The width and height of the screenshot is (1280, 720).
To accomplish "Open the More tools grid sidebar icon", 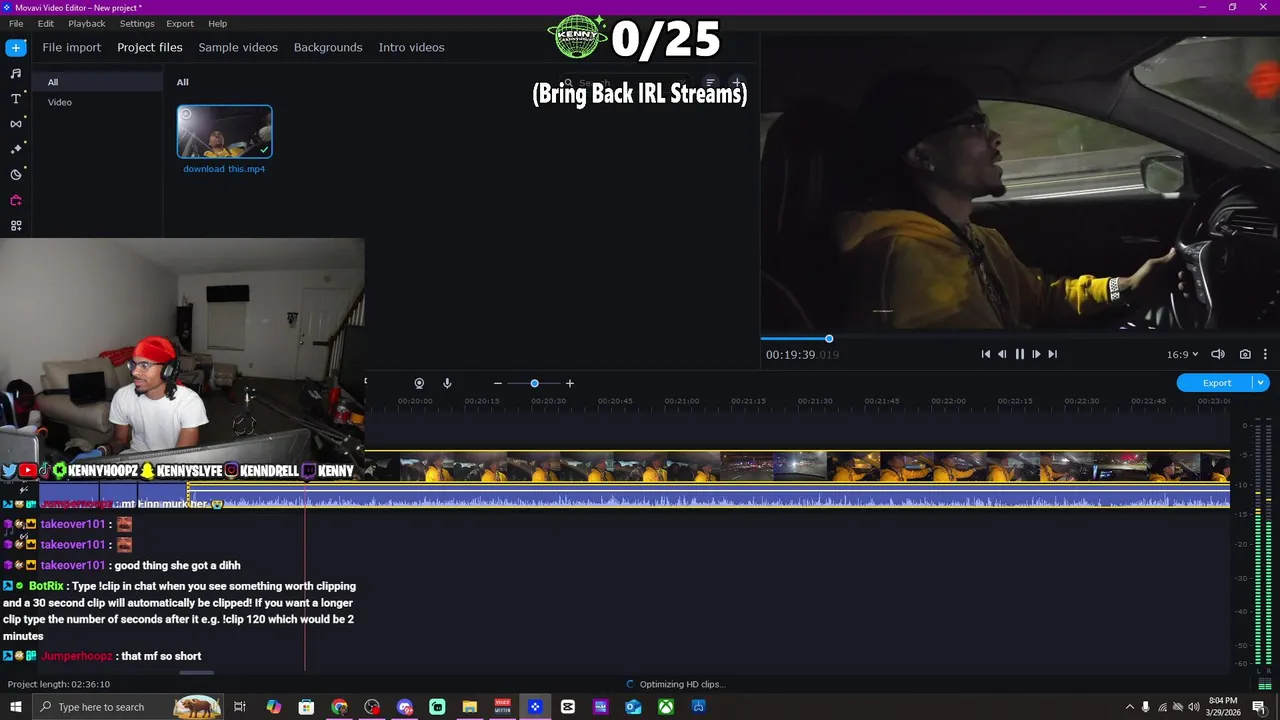I will tap(16, 226).
